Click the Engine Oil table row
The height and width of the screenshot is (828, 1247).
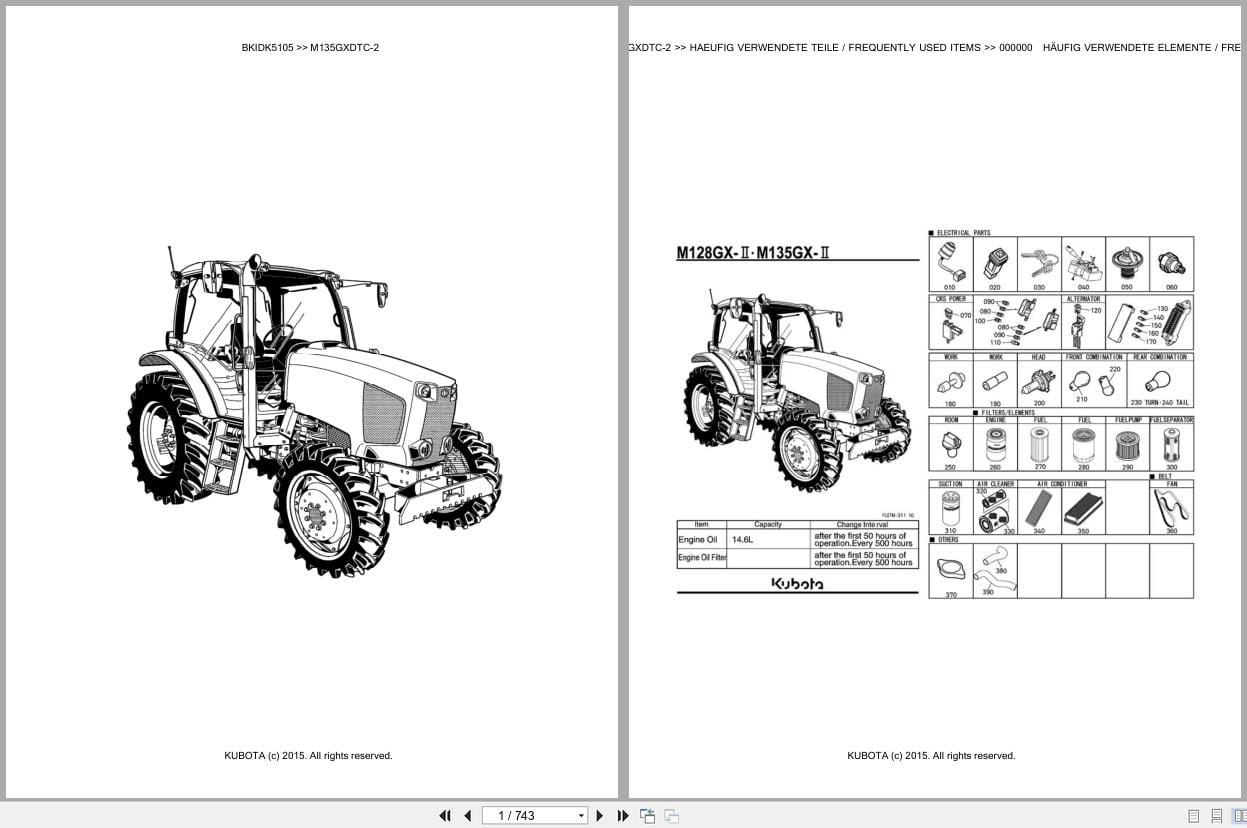point(796,539)
